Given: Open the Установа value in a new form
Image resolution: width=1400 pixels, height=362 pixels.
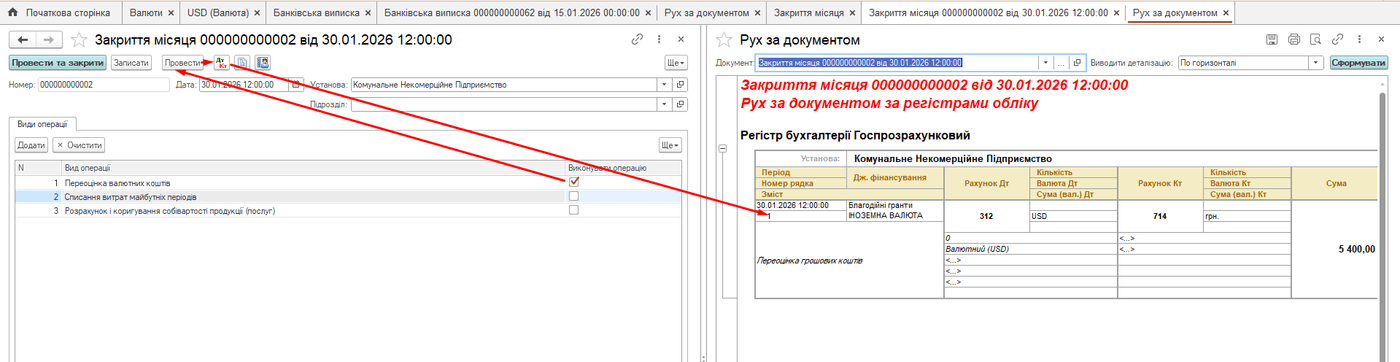Looking at the screenshot, I should 681,85.
